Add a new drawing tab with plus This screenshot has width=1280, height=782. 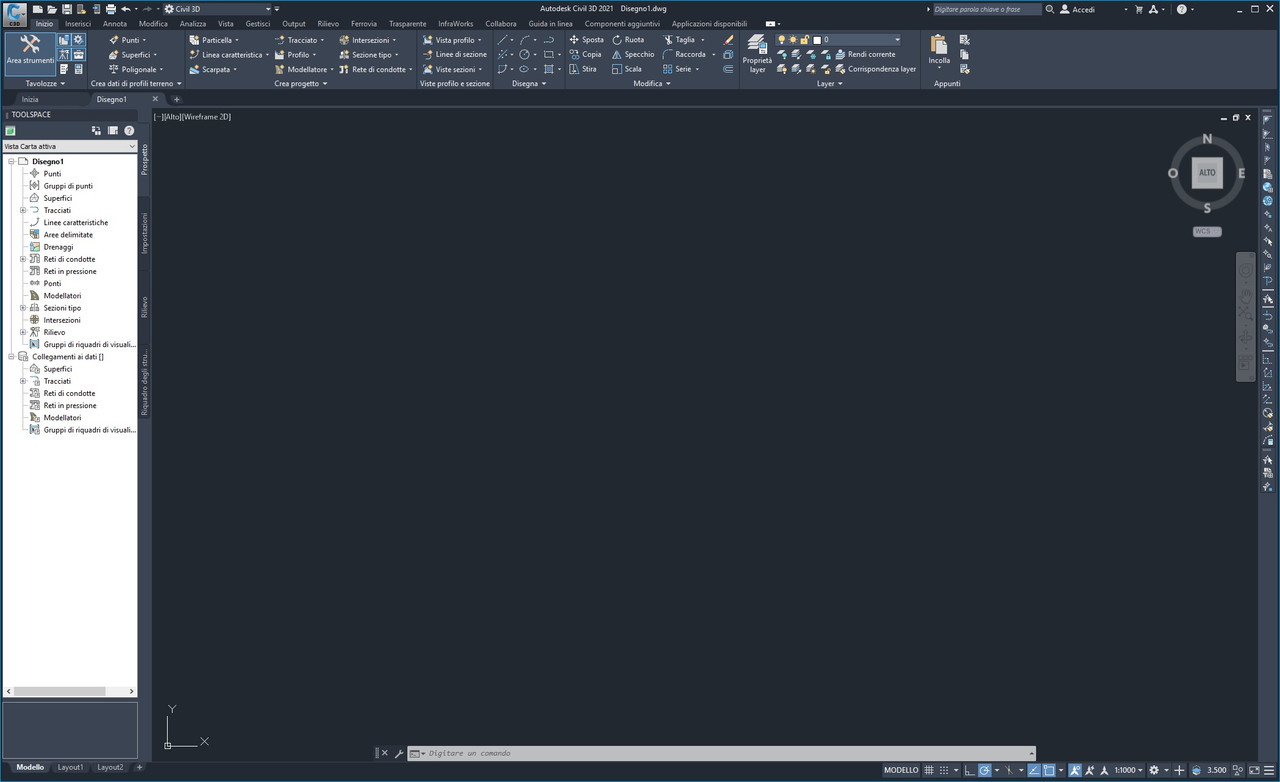[177, 99]
